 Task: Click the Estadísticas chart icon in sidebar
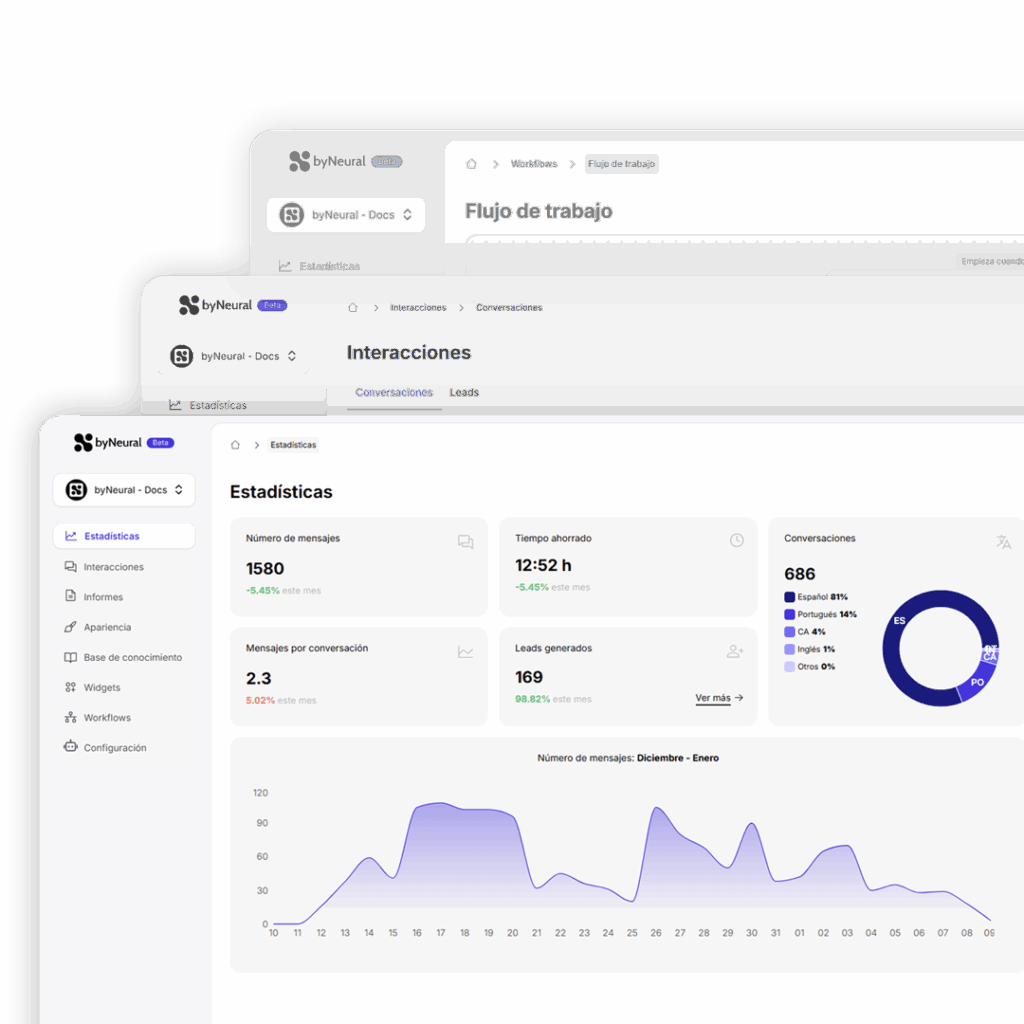(x=71, y=536)
